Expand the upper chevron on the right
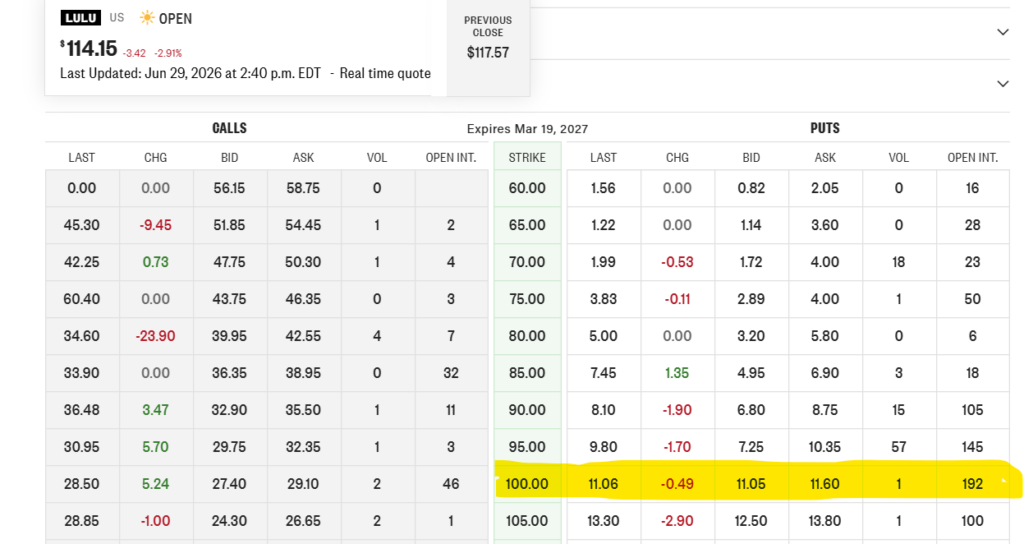Viewport: 1024px width, 544px height. coord(1002,32)
